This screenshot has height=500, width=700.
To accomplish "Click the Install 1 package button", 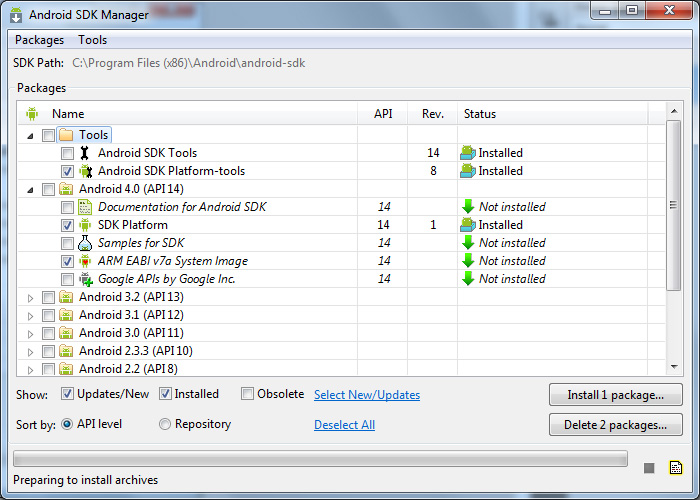I will (x=616, y=395).
